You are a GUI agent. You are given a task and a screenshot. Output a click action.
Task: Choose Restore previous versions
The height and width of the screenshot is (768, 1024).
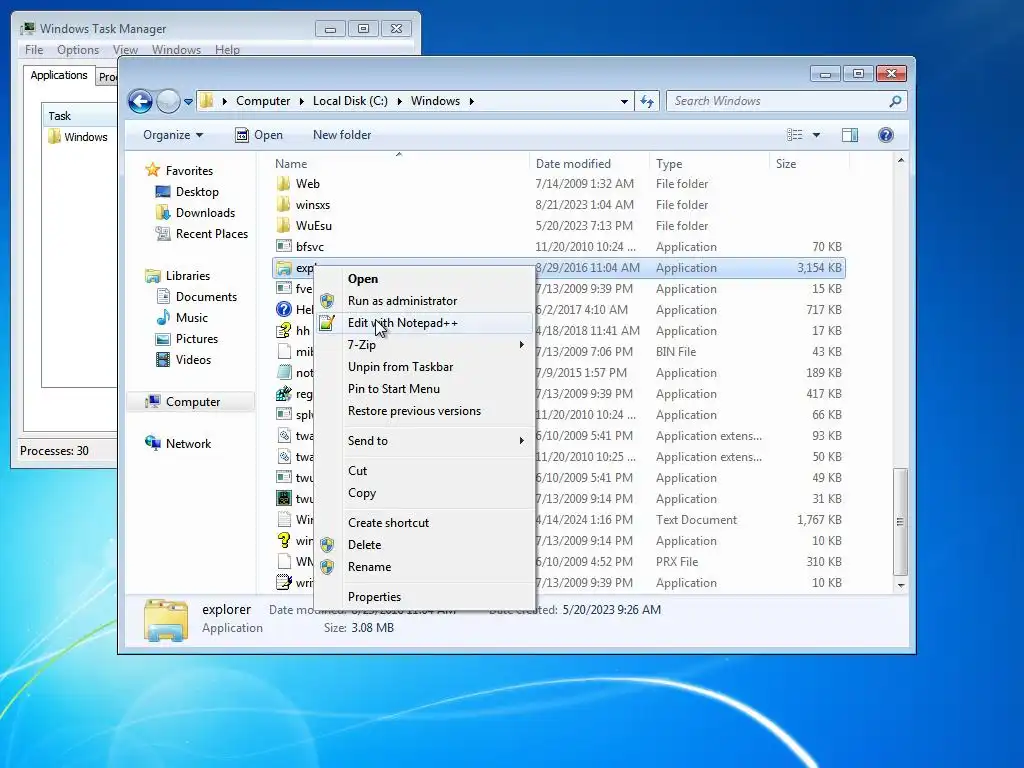pos(424,411)
